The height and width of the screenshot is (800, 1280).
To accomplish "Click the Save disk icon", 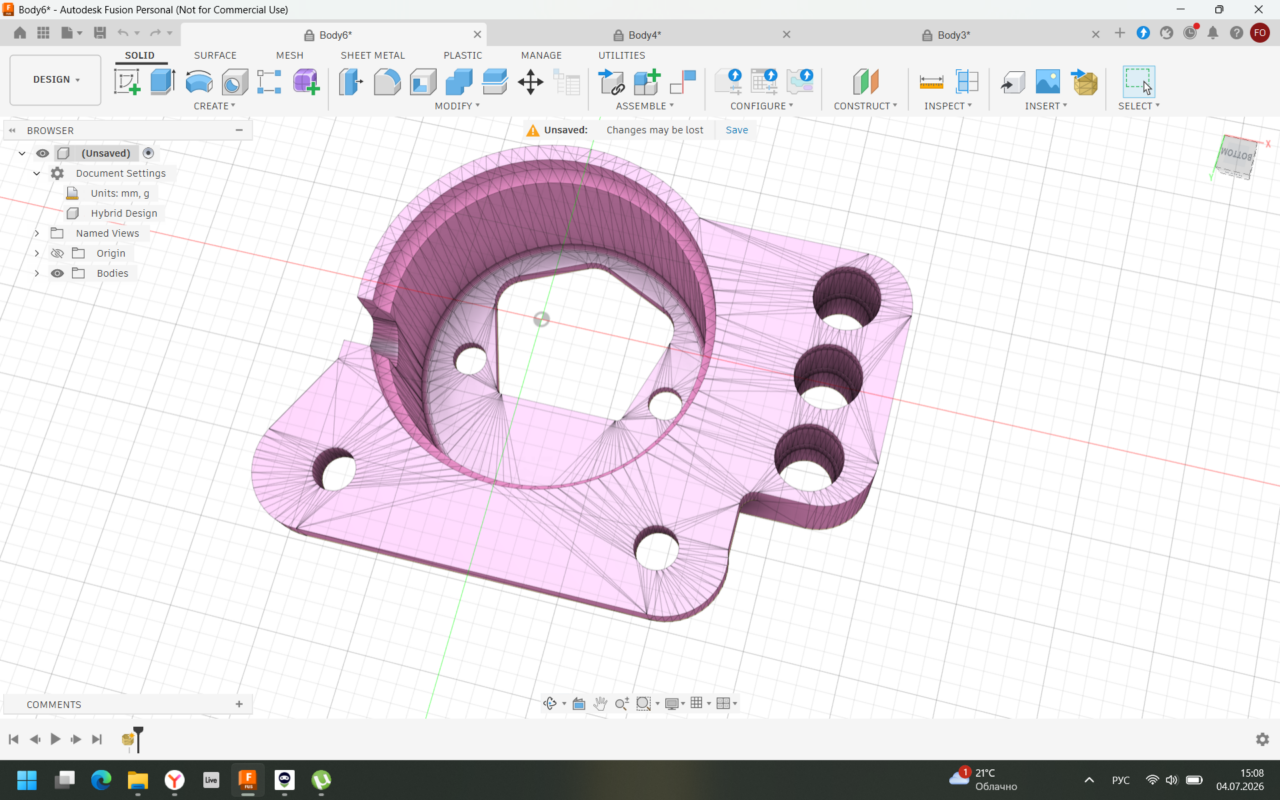I will (100, 33).
